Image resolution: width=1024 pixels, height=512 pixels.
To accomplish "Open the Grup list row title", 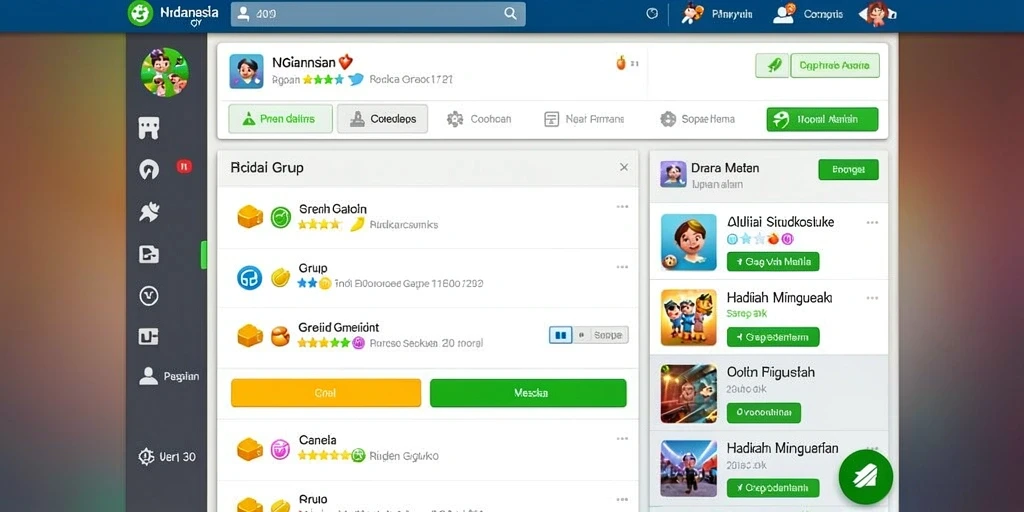I will [313, 268].
